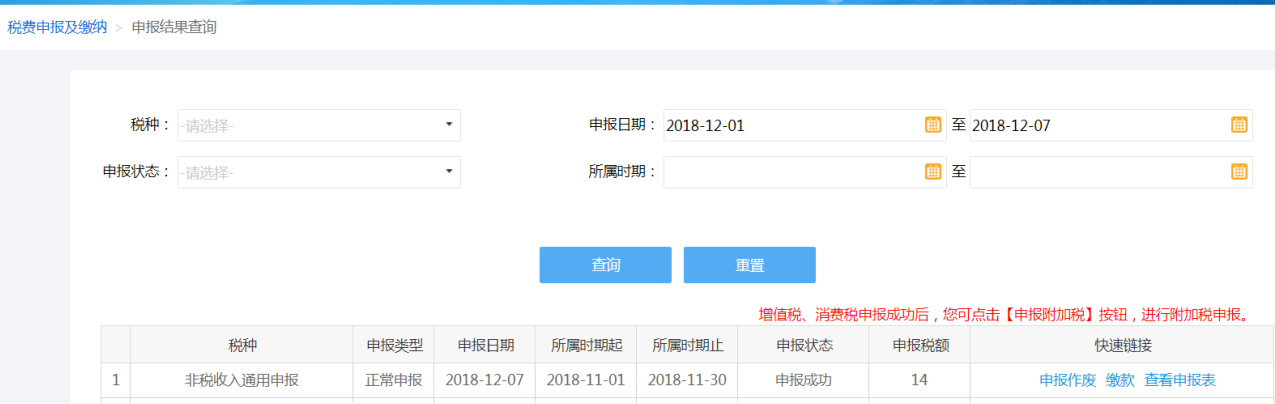The height and width of the screenshot is (404, 1275).
Task: Click row number 1 cell
Action: tap(116, 380)
